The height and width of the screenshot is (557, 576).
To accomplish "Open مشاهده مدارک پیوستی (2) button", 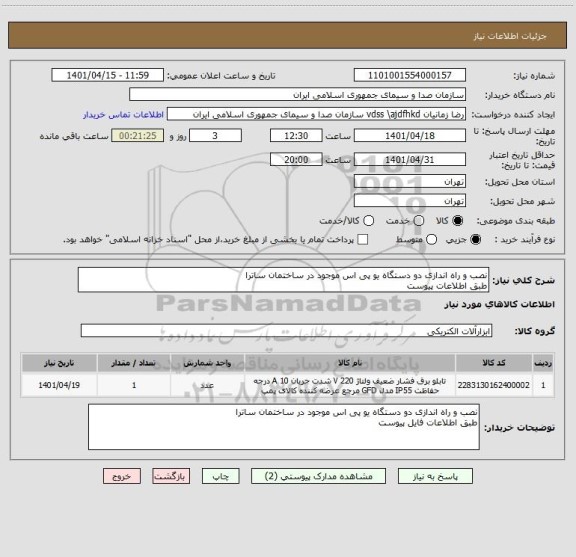I will tap(318, 476).
